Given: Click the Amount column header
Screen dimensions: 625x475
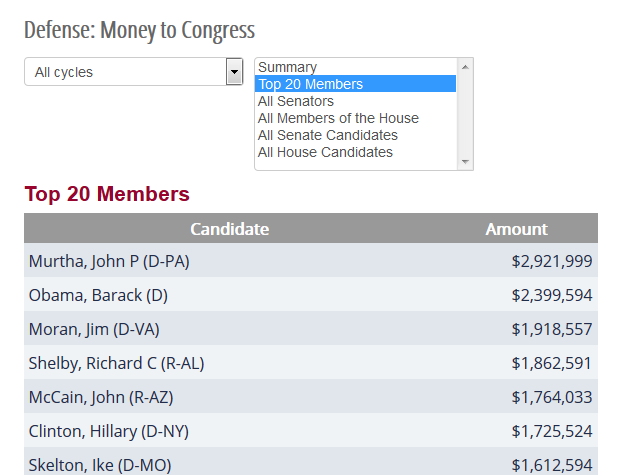Looking at the screenshot, I should click(x=516, y=229).
